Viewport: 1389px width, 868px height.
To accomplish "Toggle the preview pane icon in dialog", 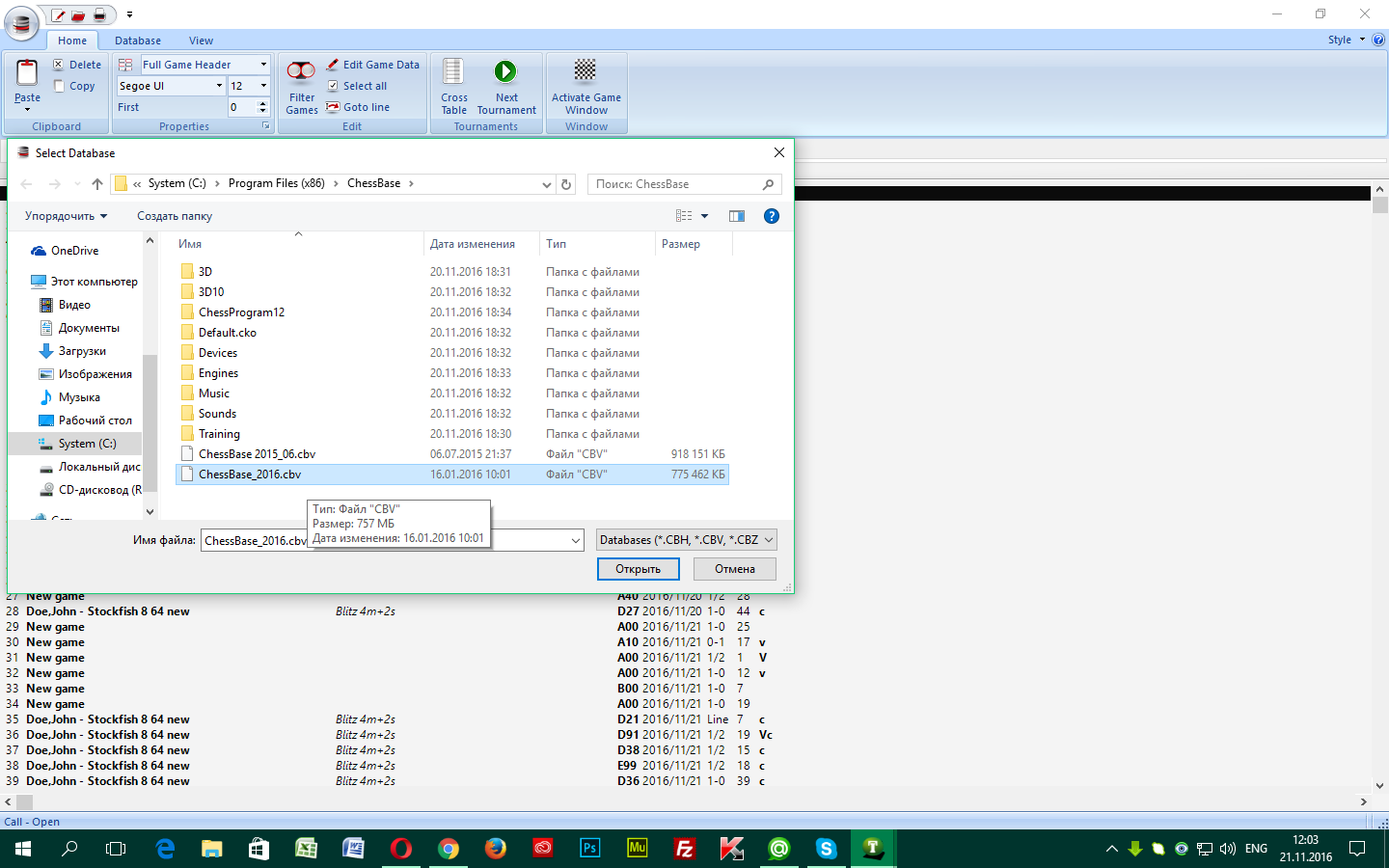I will (x=737, y=216).
